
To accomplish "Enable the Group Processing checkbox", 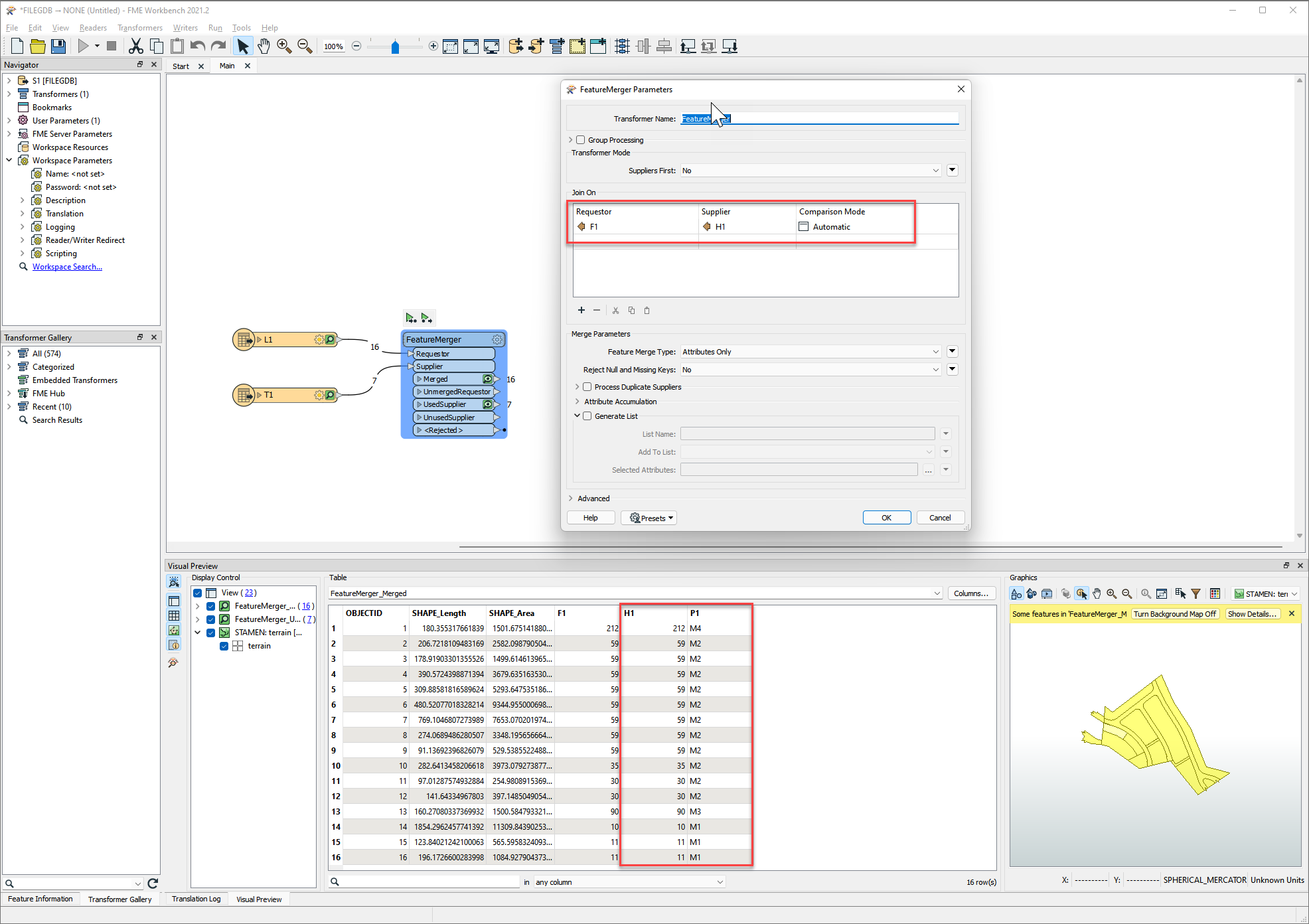I will pos(581,140).
